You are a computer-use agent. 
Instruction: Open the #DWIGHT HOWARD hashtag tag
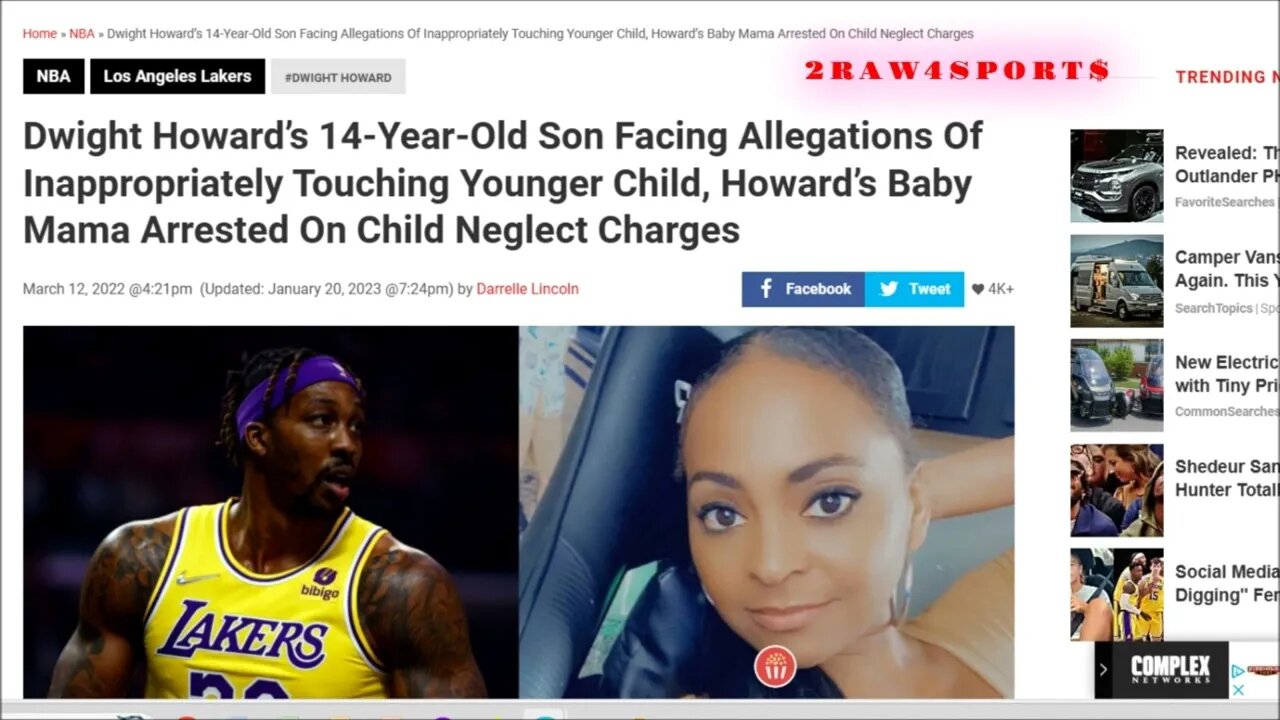click(x=338, y=76)
